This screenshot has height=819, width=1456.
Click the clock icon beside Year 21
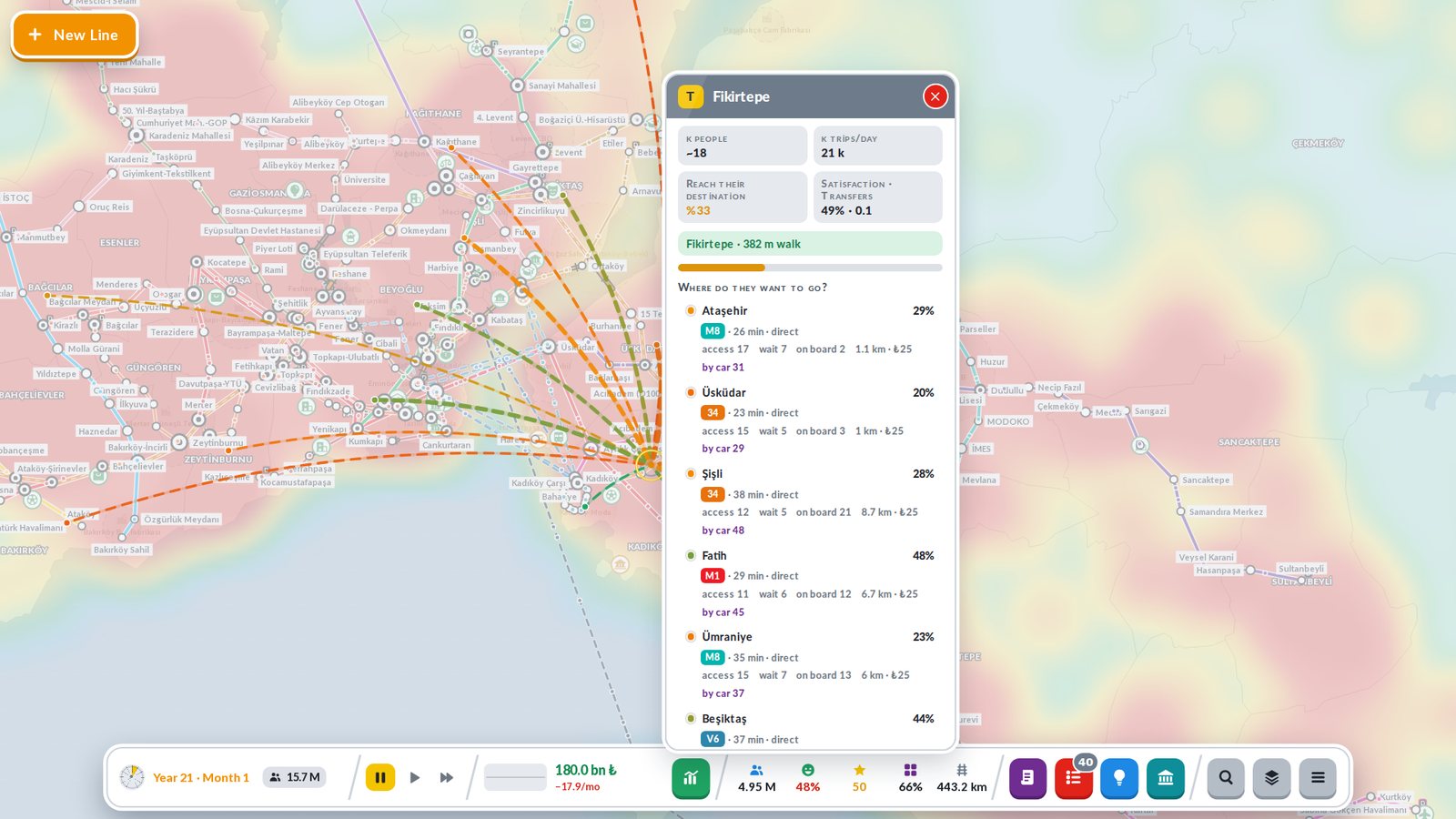tap(132, 777)
